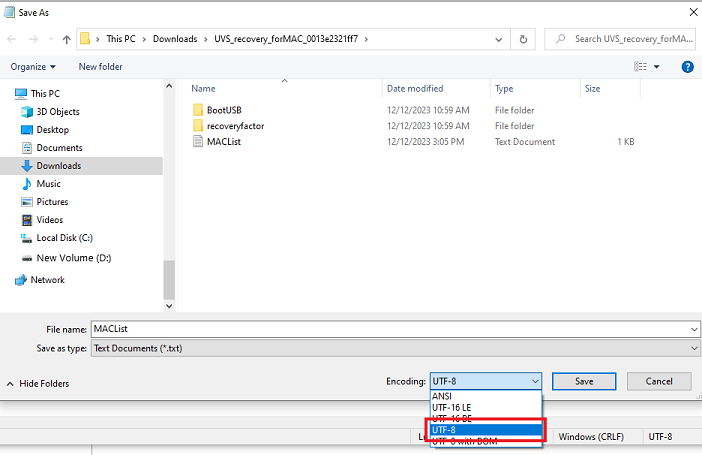The width and height of the screenshot is (702, 455).
Task: Click the File name input field
Action: 391,329
